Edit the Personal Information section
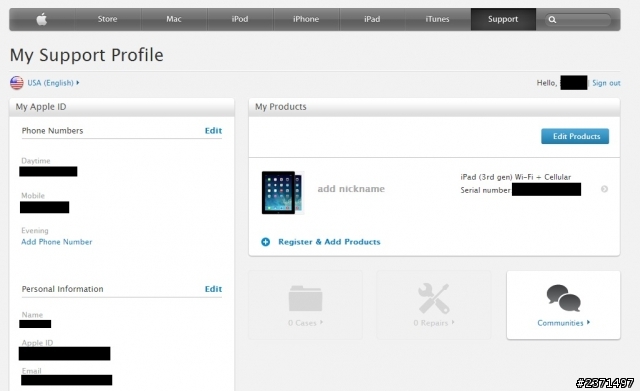The height and width of the screenshot is (391, 640). (x=213, y=289)
